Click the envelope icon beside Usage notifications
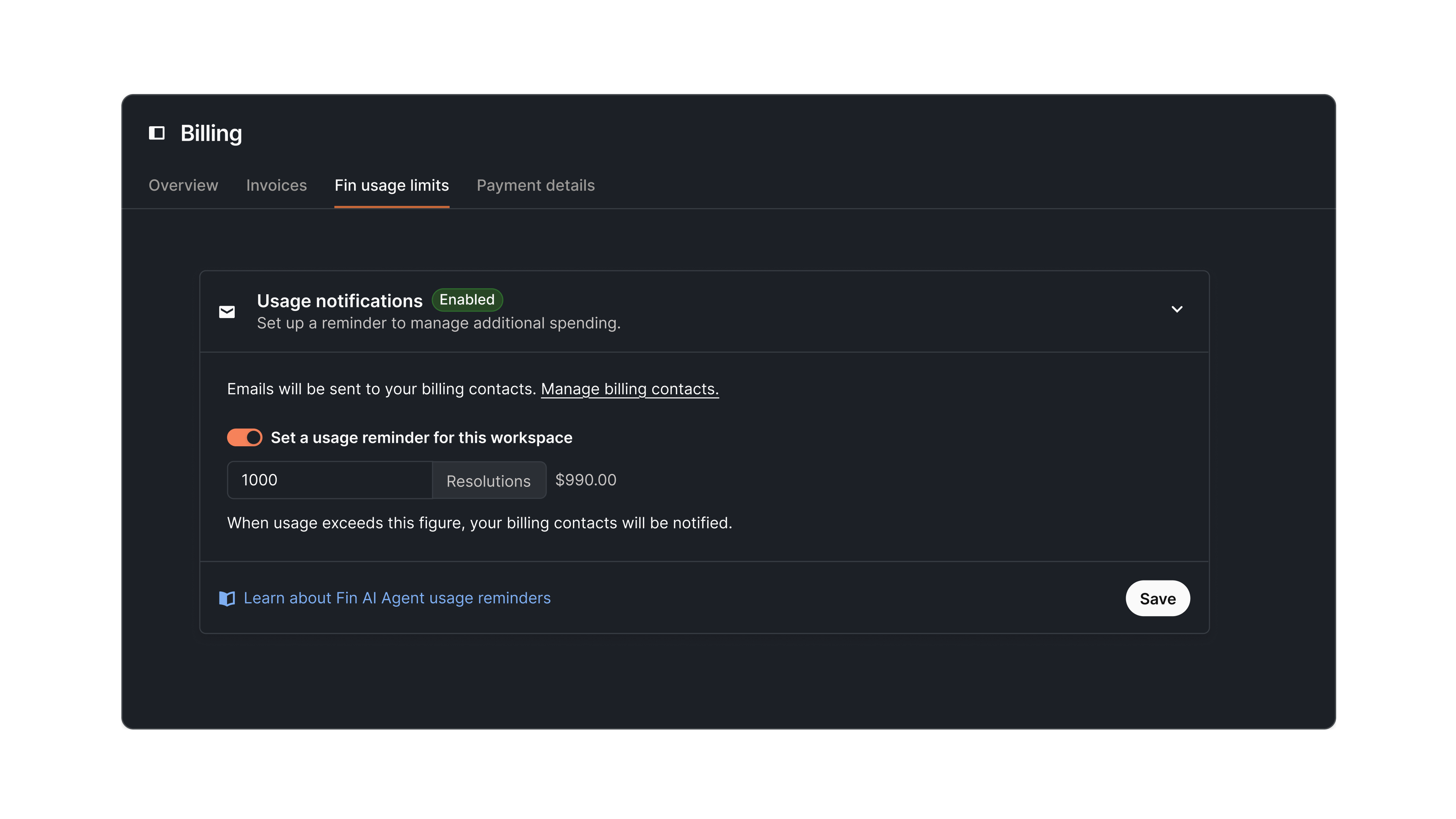This screenshot has height=819, width=1456. (227, 311)
